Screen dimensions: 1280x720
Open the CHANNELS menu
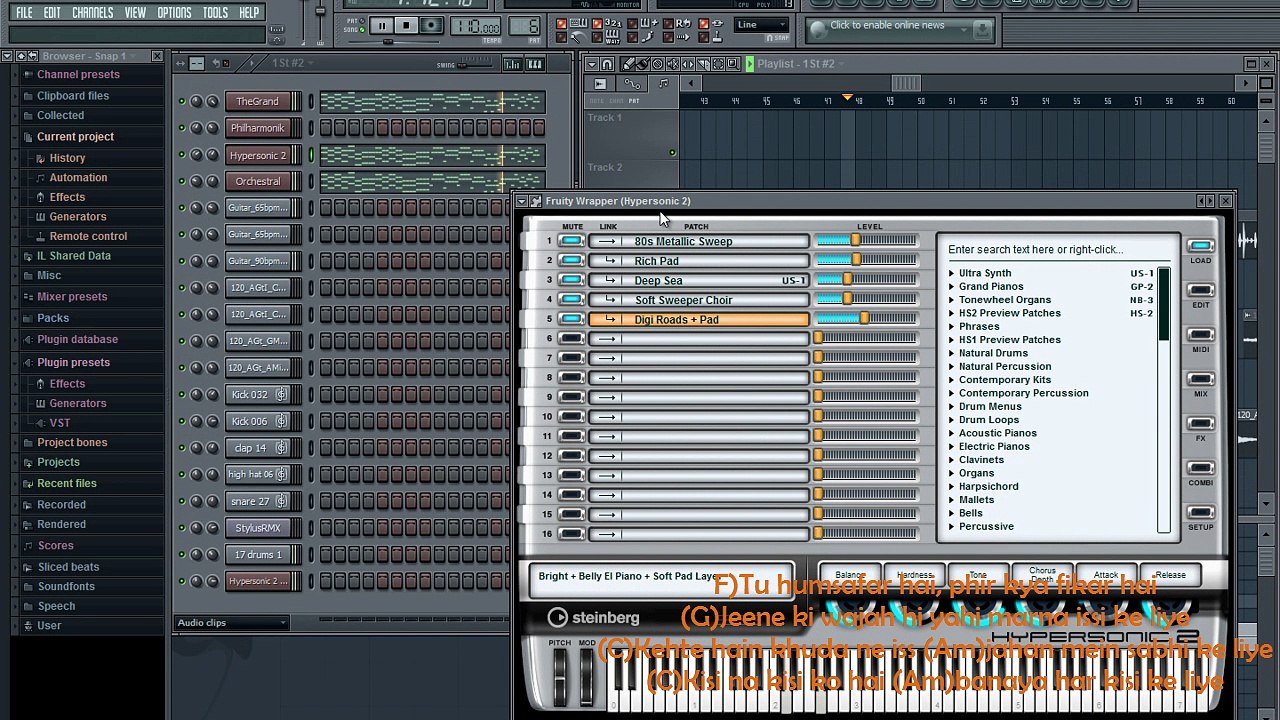coord(93,13)
